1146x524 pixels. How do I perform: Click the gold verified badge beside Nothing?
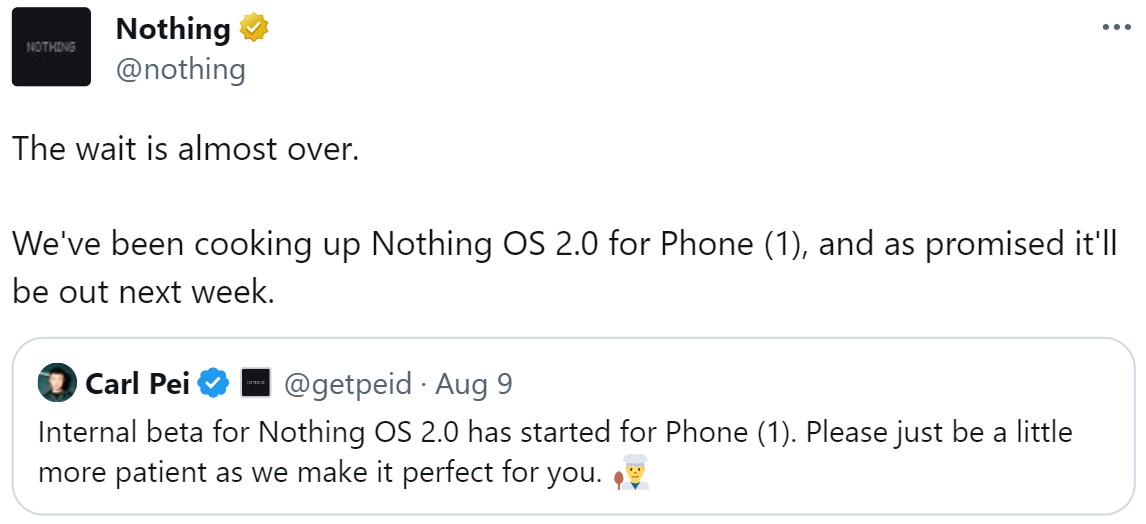click(254, 29)
